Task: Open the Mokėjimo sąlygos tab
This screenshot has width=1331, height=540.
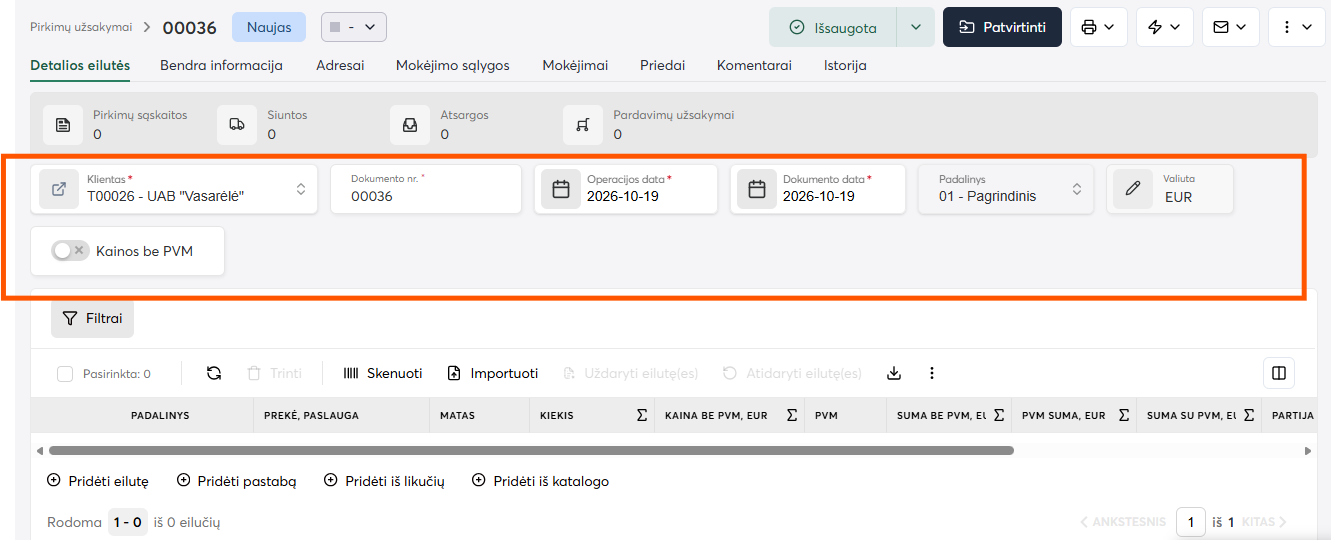Action: [453, 65]
